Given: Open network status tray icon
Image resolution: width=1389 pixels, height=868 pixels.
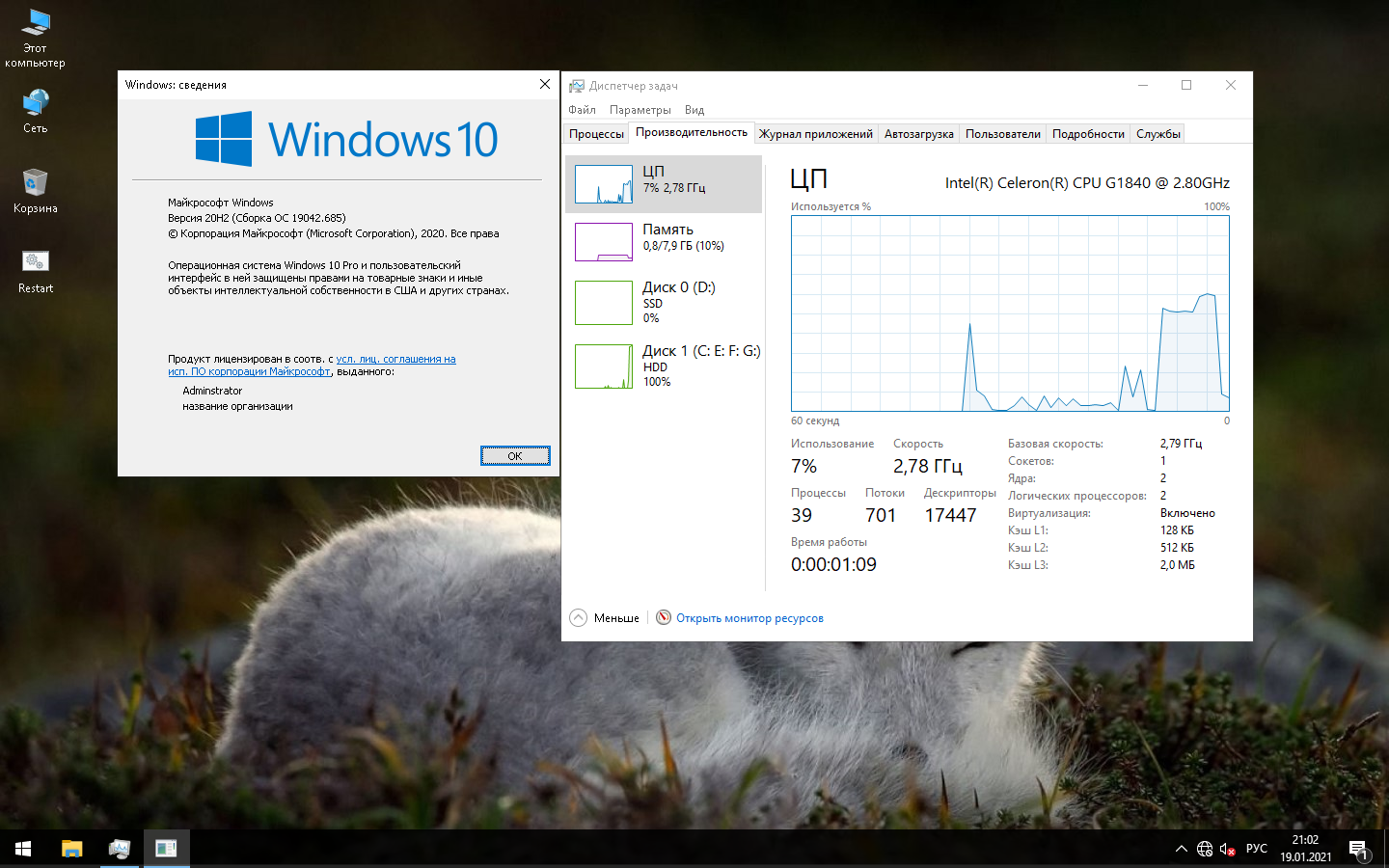Looking at the screenshot, I should click(x=1205, y=849).
